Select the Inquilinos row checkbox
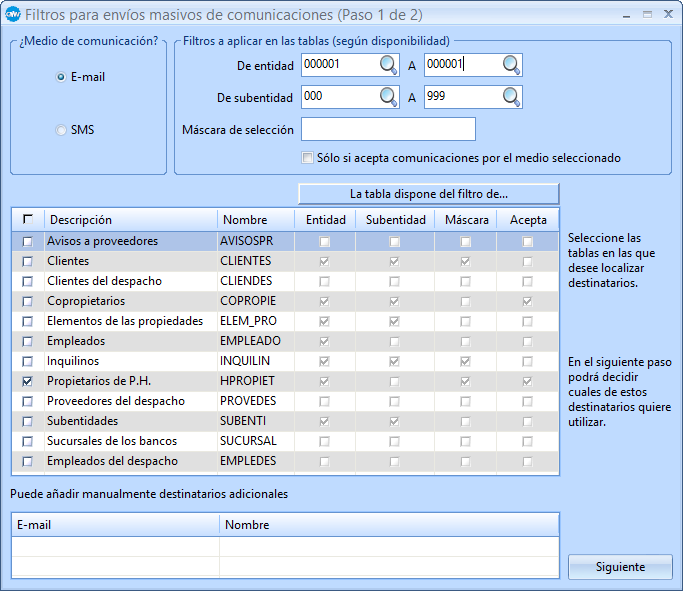 (x=27, y=361)
